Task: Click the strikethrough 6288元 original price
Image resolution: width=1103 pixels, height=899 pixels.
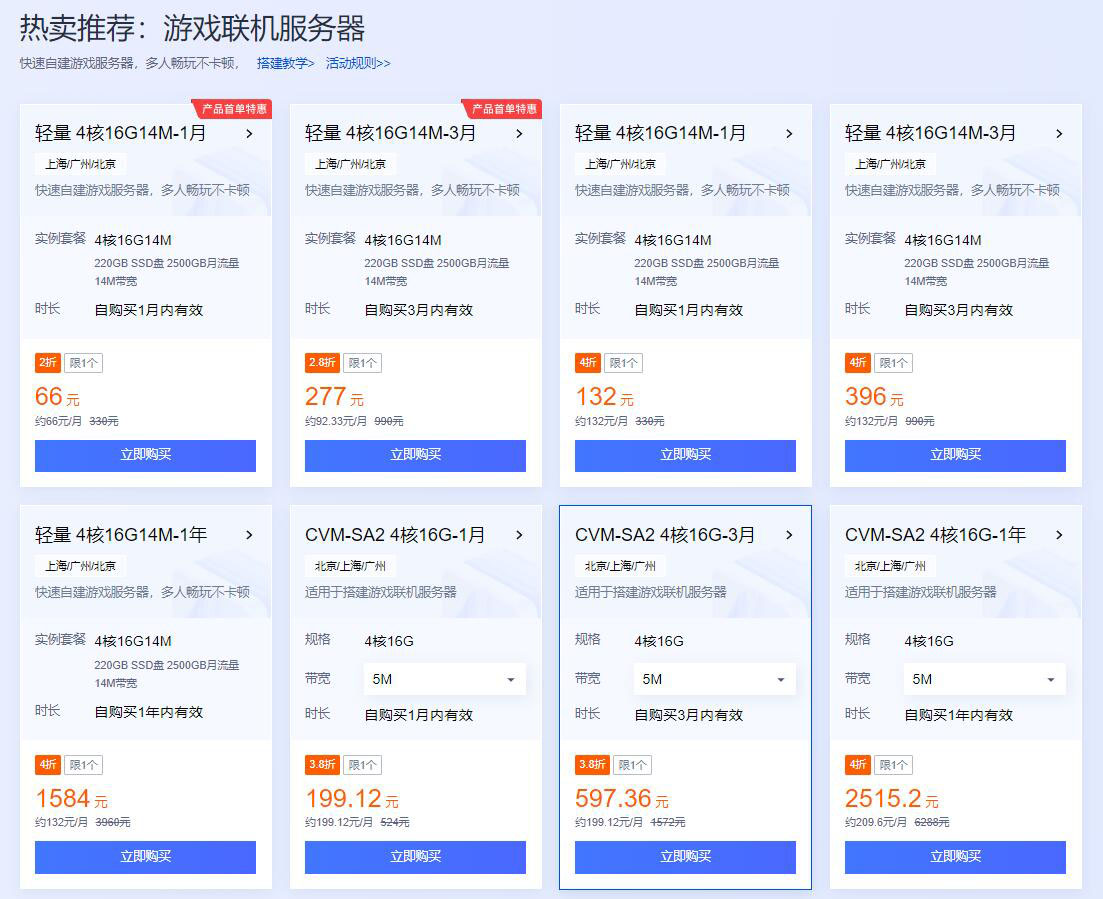Action: 931,822
